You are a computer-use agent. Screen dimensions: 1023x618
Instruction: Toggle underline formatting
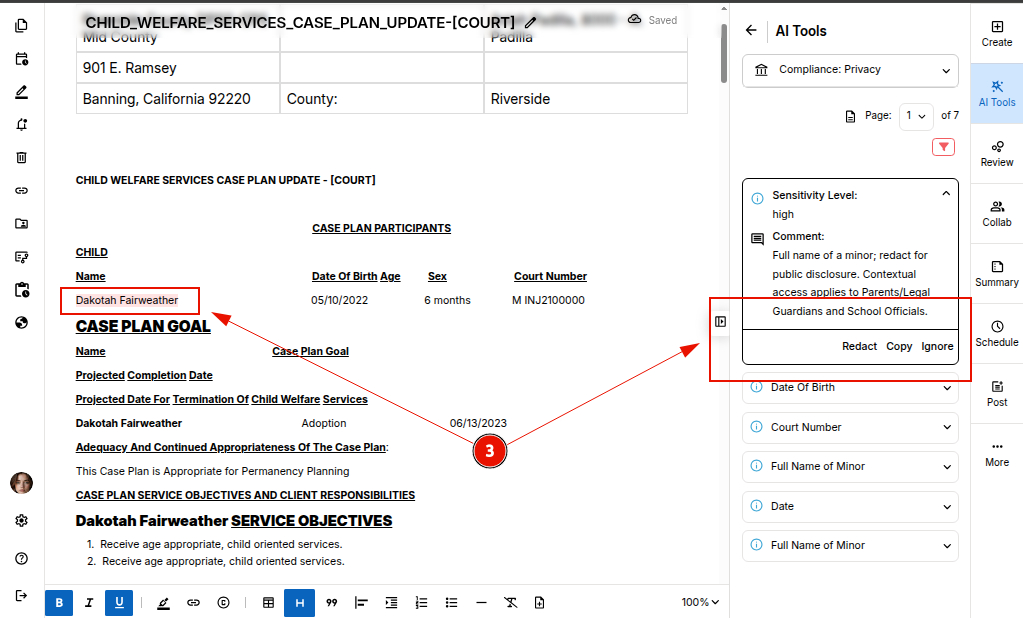[x=119, y=603]
